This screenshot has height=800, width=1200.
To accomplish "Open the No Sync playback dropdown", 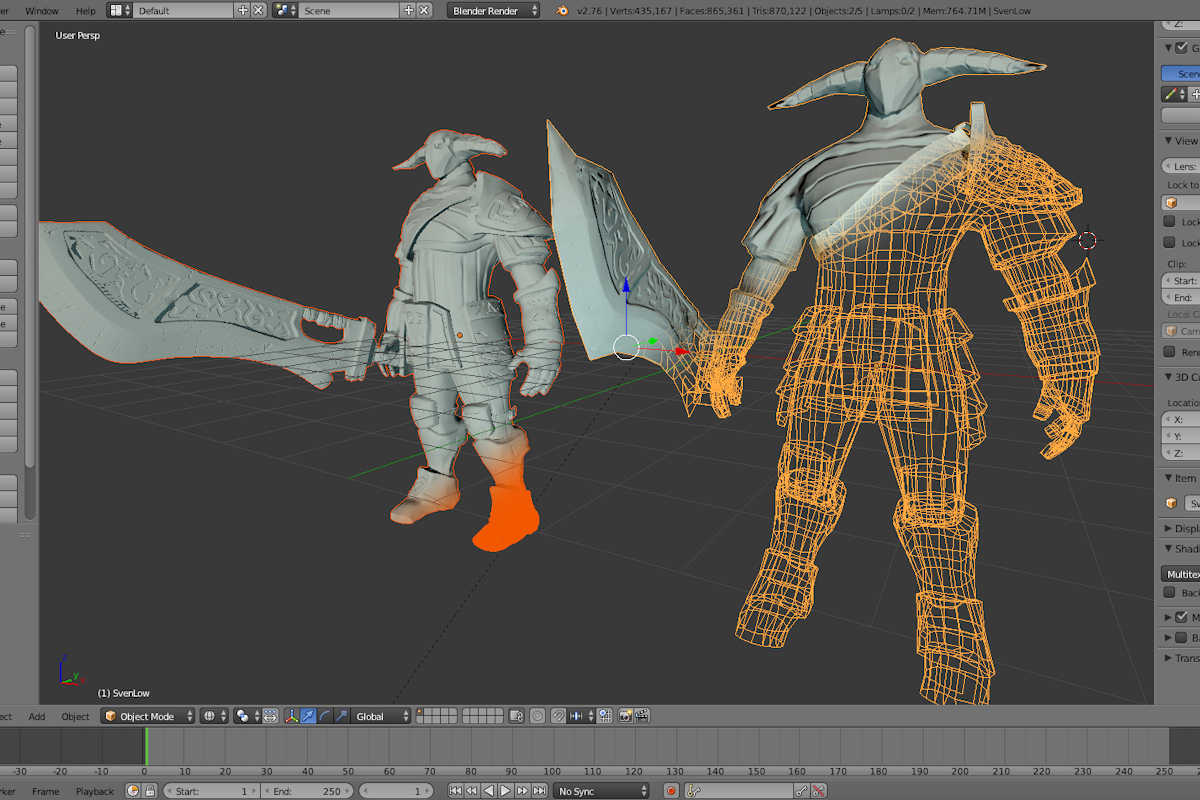I will [x=601, y=791].
